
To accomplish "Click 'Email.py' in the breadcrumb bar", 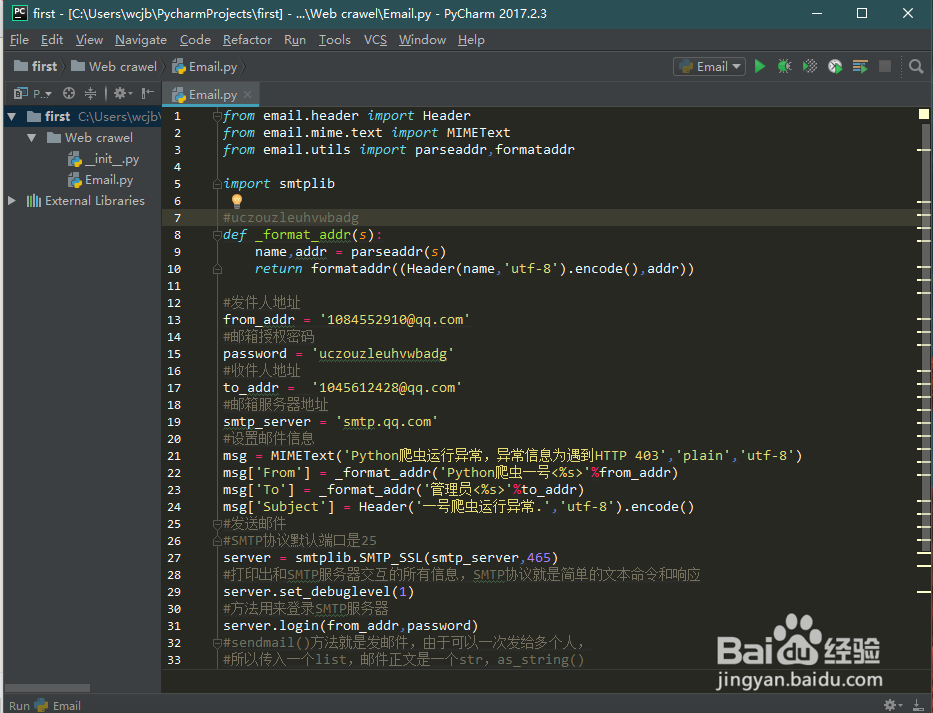I will coord(205,66).
